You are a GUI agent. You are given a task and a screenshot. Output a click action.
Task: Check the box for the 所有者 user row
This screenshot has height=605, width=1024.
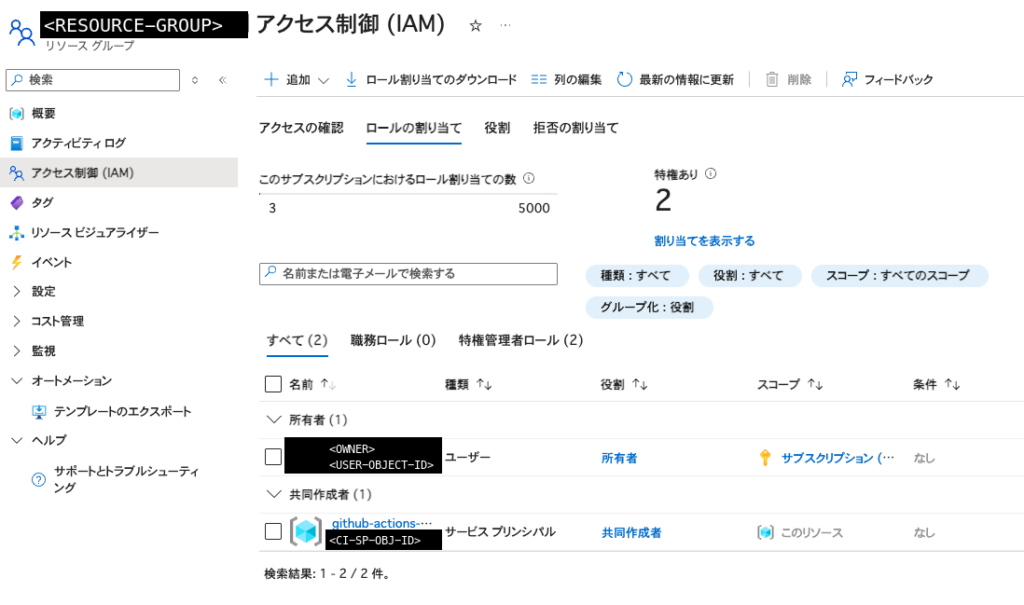tap(273, 457)
